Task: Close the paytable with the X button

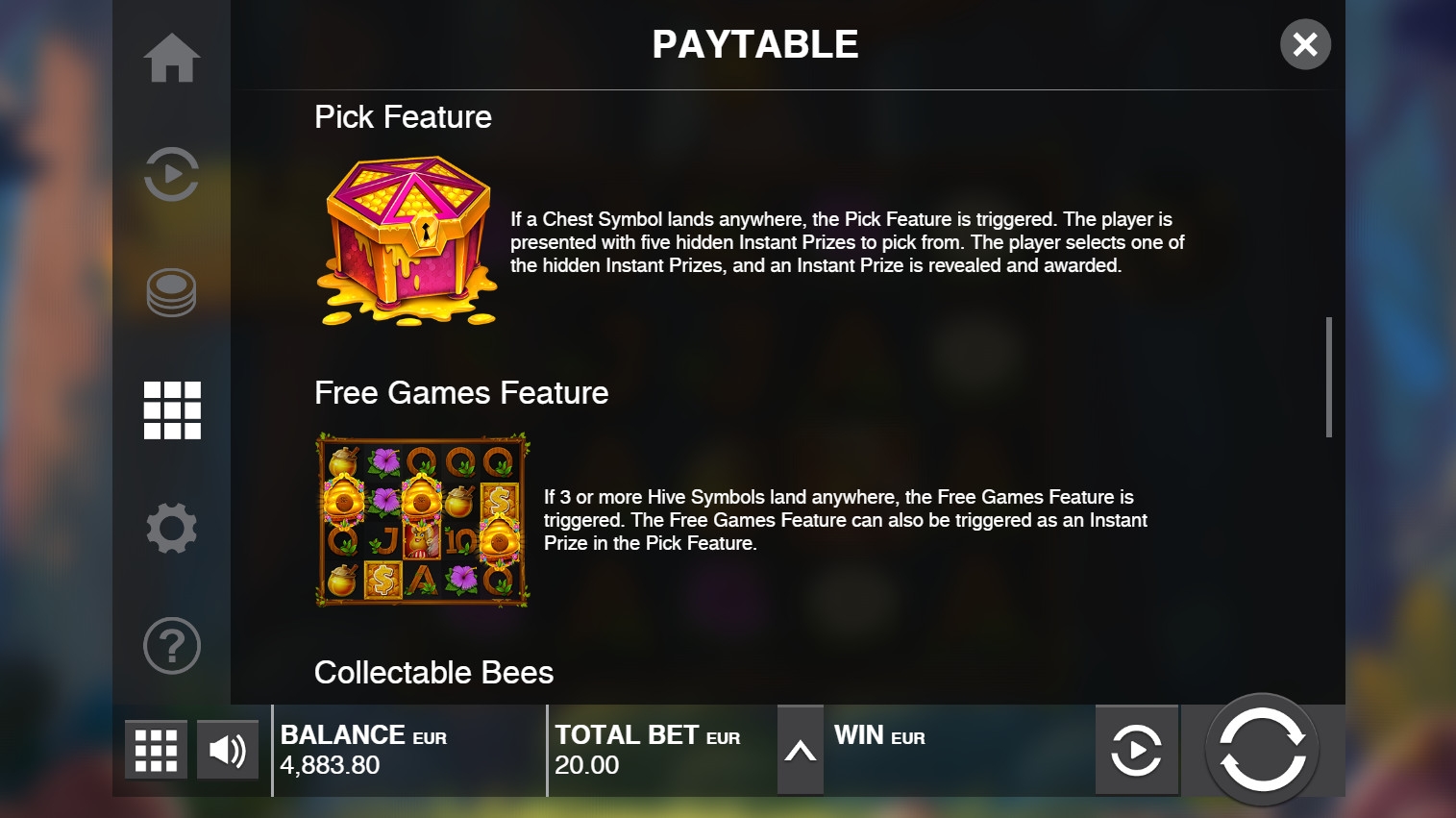Action: 1305,44
